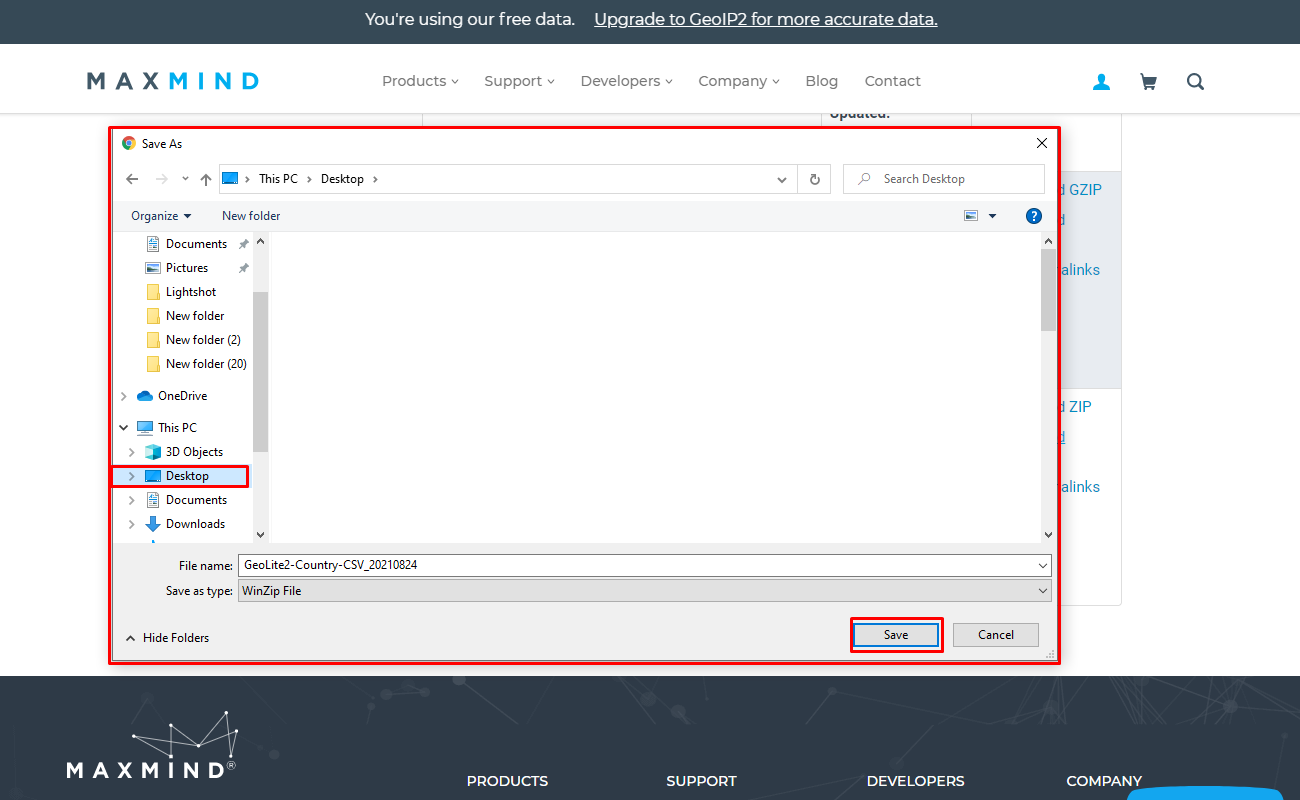The height and width of the screenshot is (800, 1300).
Task: Open the shopping cart icon
Action: [x=1148, y=82]
